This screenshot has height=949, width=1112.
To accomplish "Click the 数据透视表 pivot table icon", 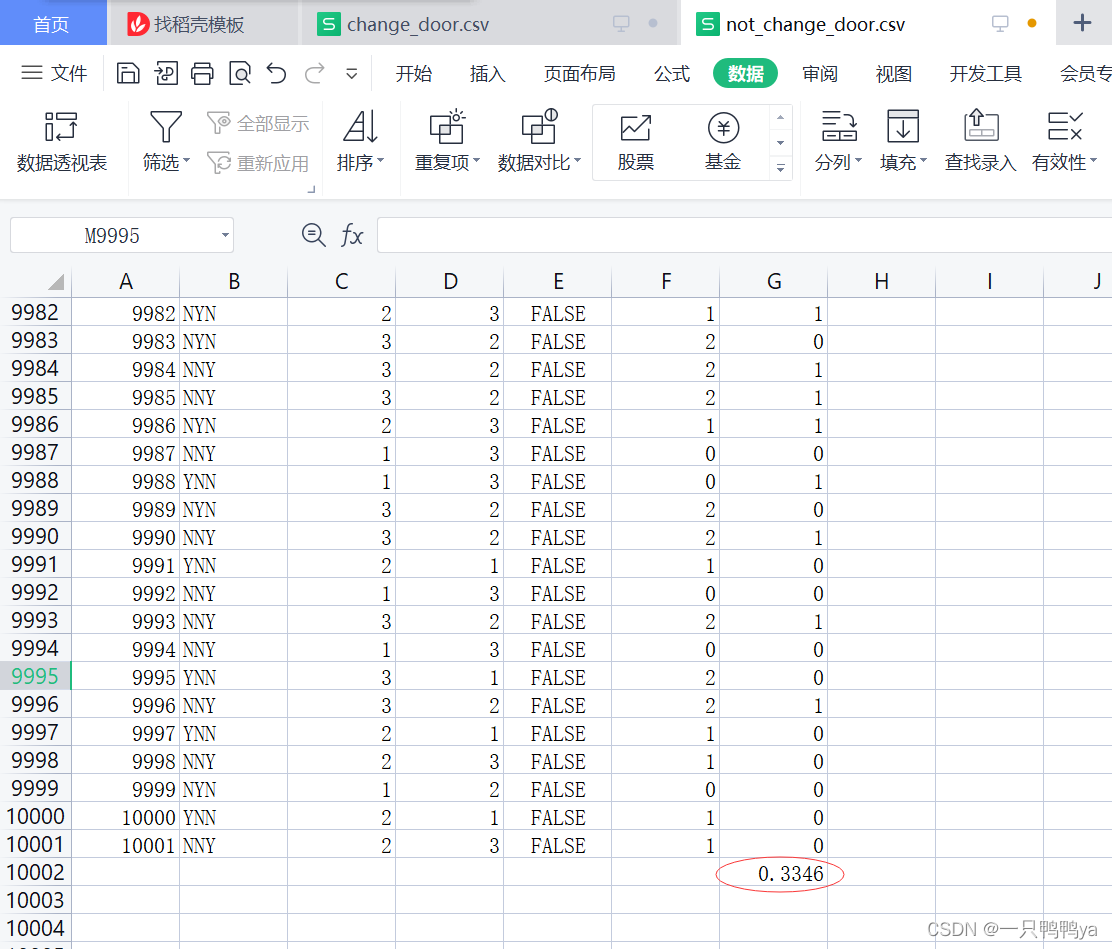I will [61, 127].
